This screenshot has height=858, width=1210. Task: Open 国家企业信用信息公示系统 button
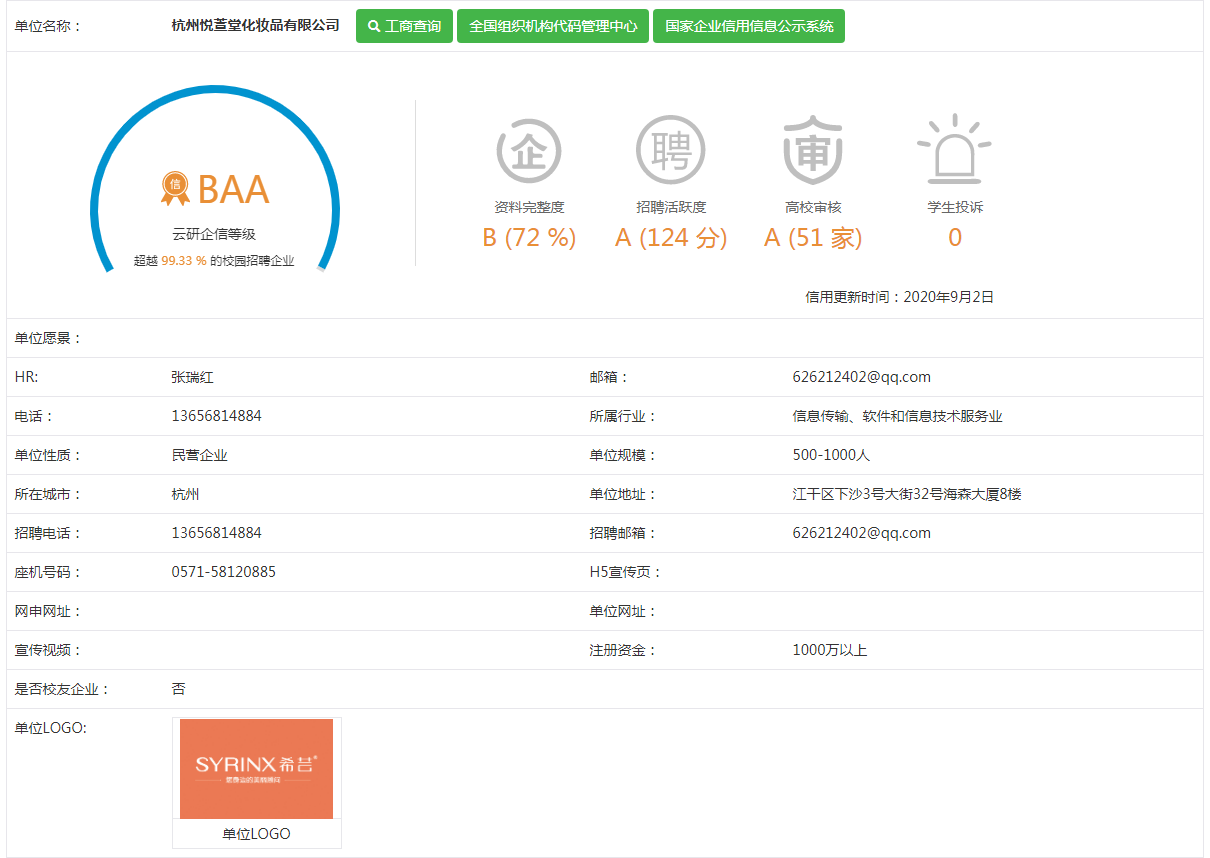click(x=749, y=26)
